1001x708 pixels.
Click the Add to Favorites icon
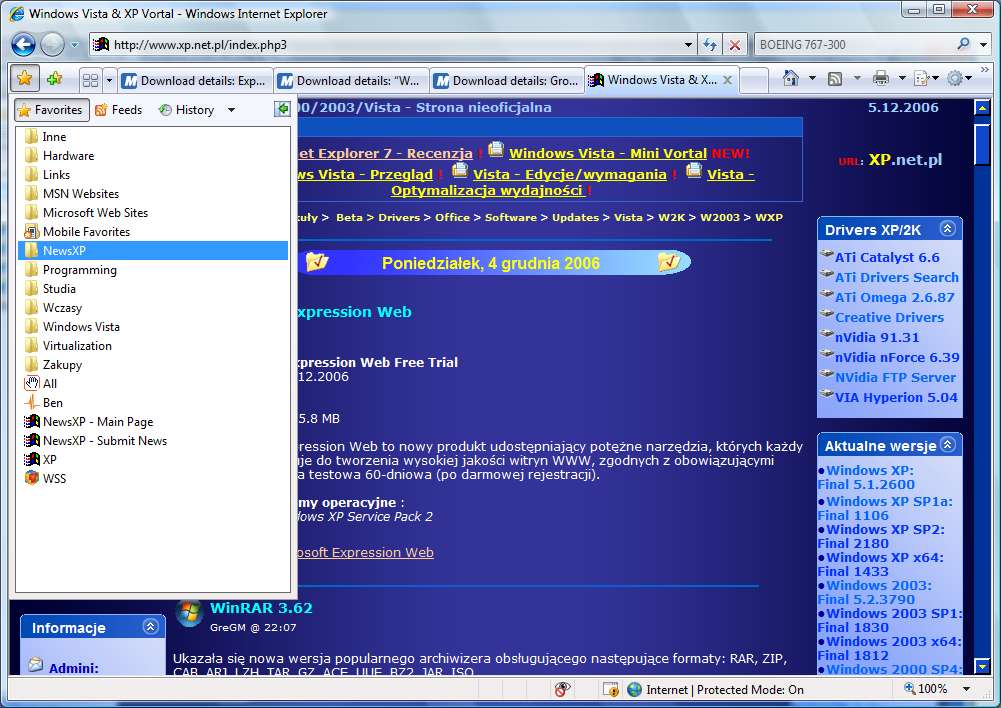coord(55,79)
